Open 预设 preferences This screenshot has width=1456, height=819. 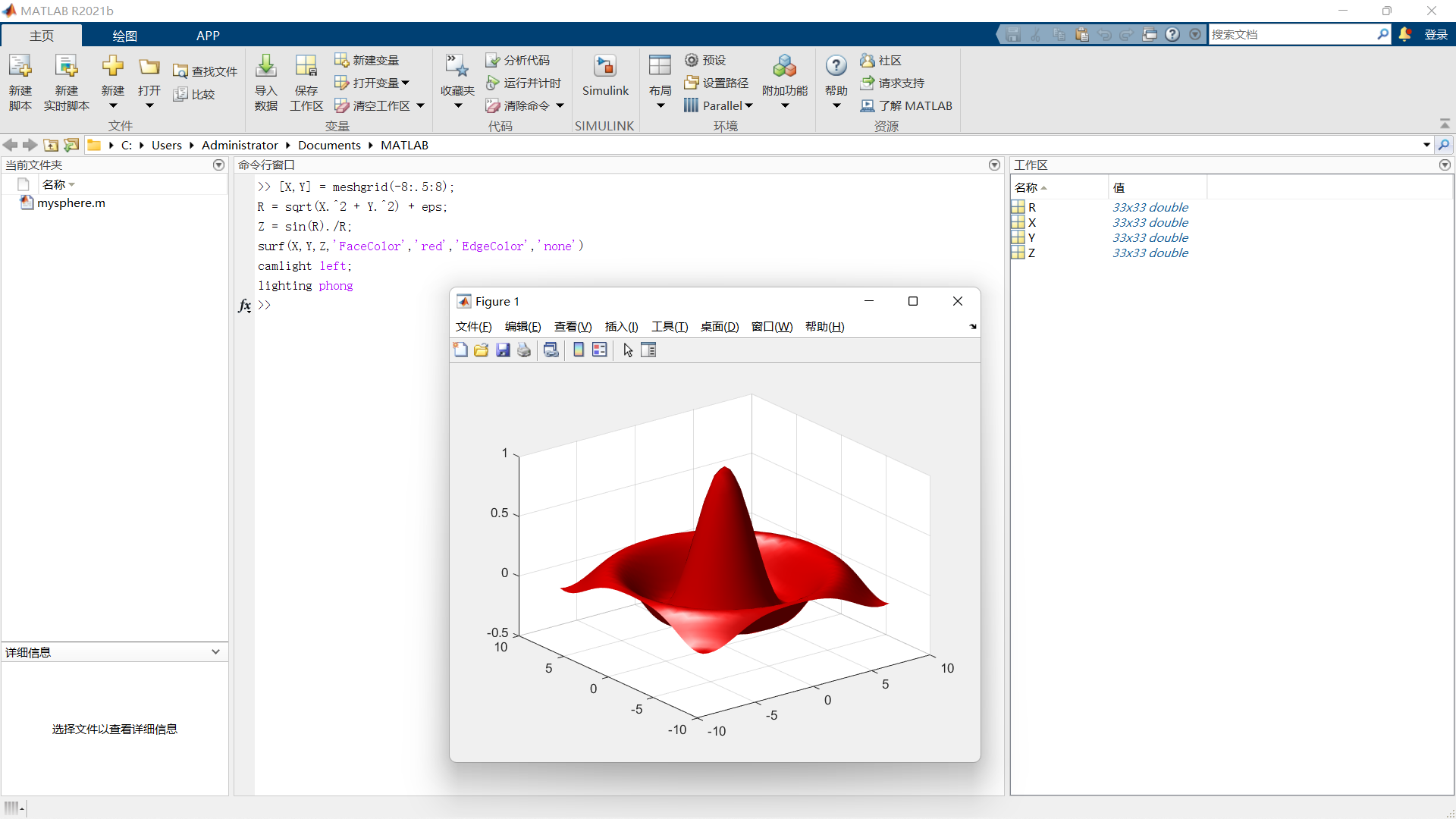point(705,60)
